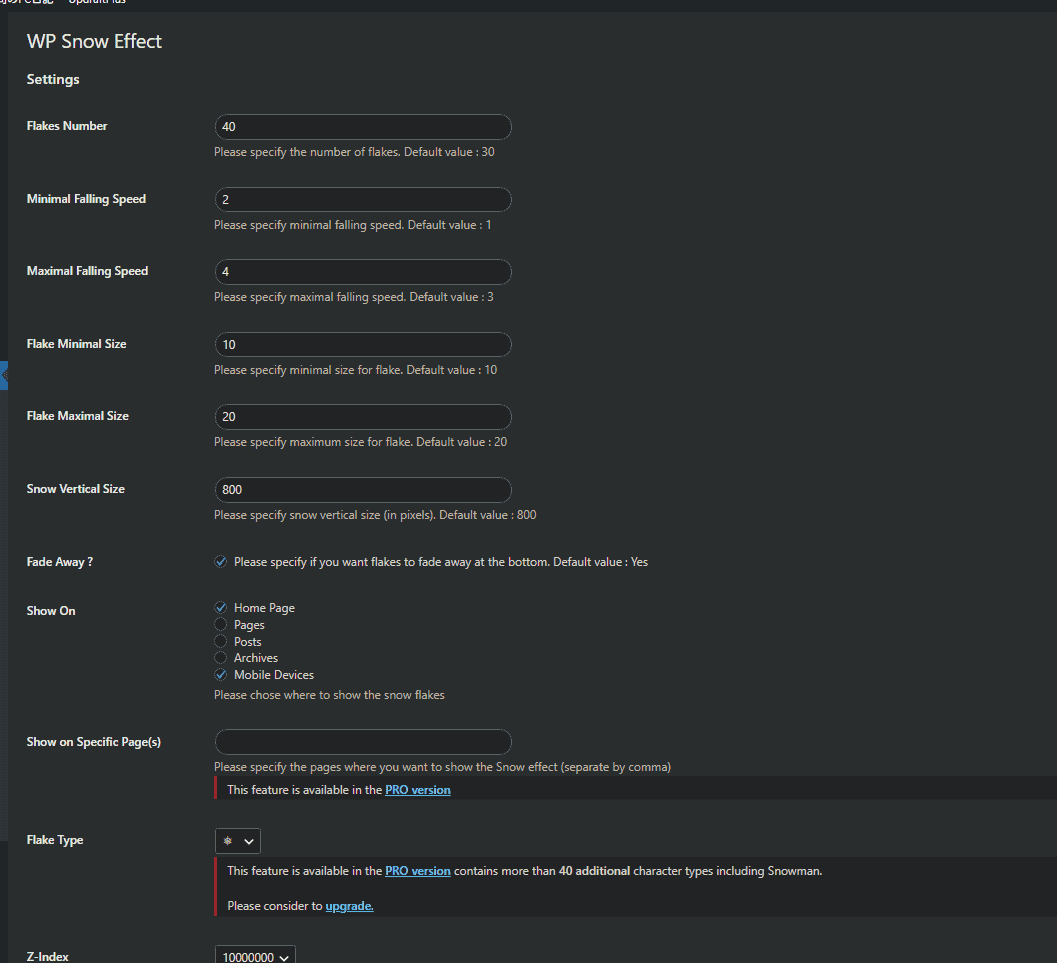Follow PRO version link in Flake Type notice
Image resolution: width=1057 pixels, height=963 pixels.
pyautogui.click(x=418, y=871)
